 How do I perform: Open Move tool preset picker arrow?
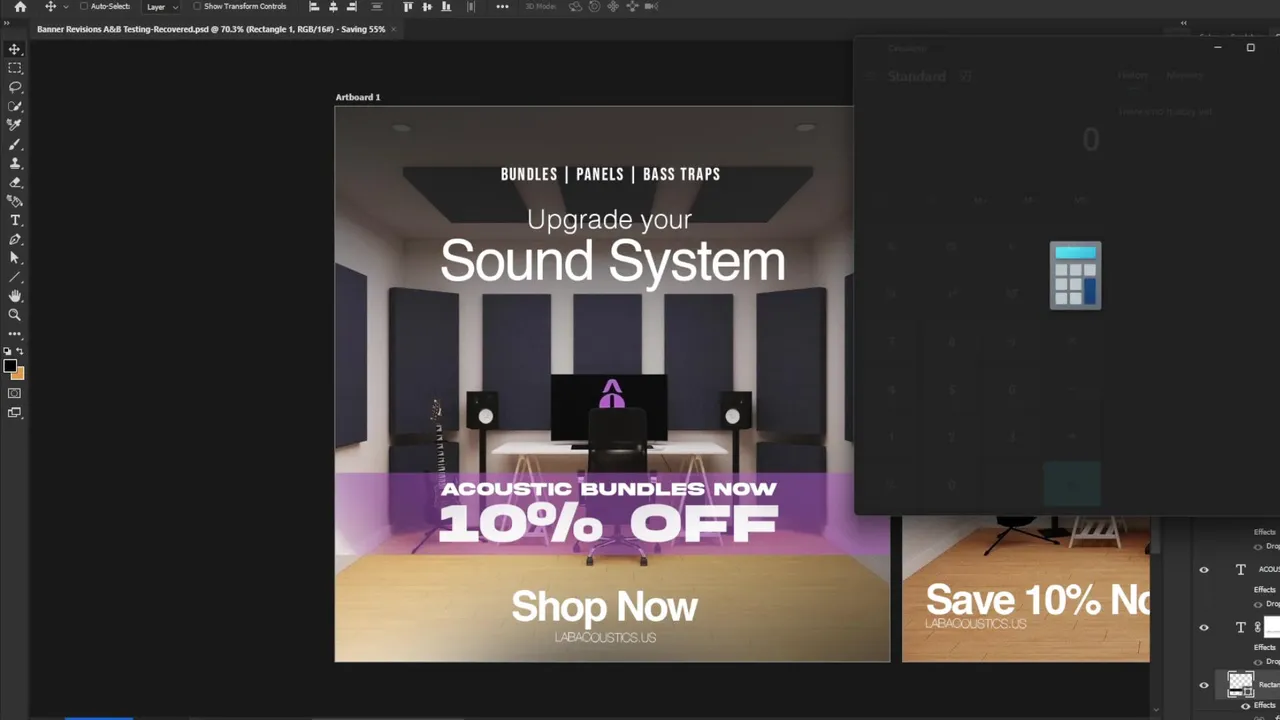pyautogui.click(x=66, y=6)
